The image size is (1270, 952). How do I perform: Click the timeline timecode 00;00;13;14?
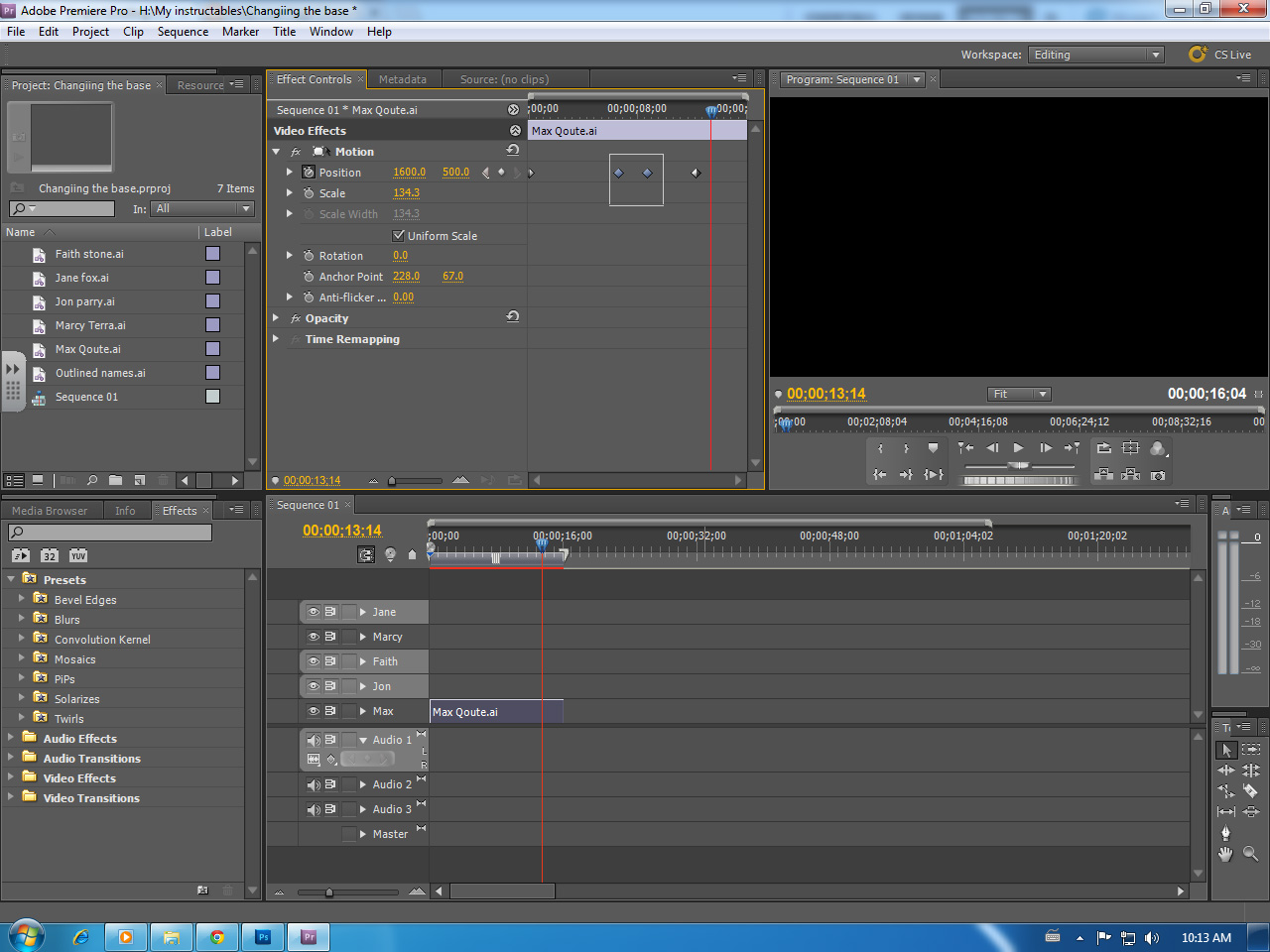point(341,531)
